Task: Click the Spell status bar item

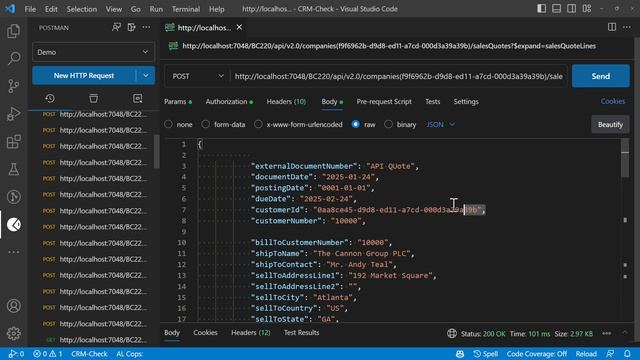Action: point(486,354)
